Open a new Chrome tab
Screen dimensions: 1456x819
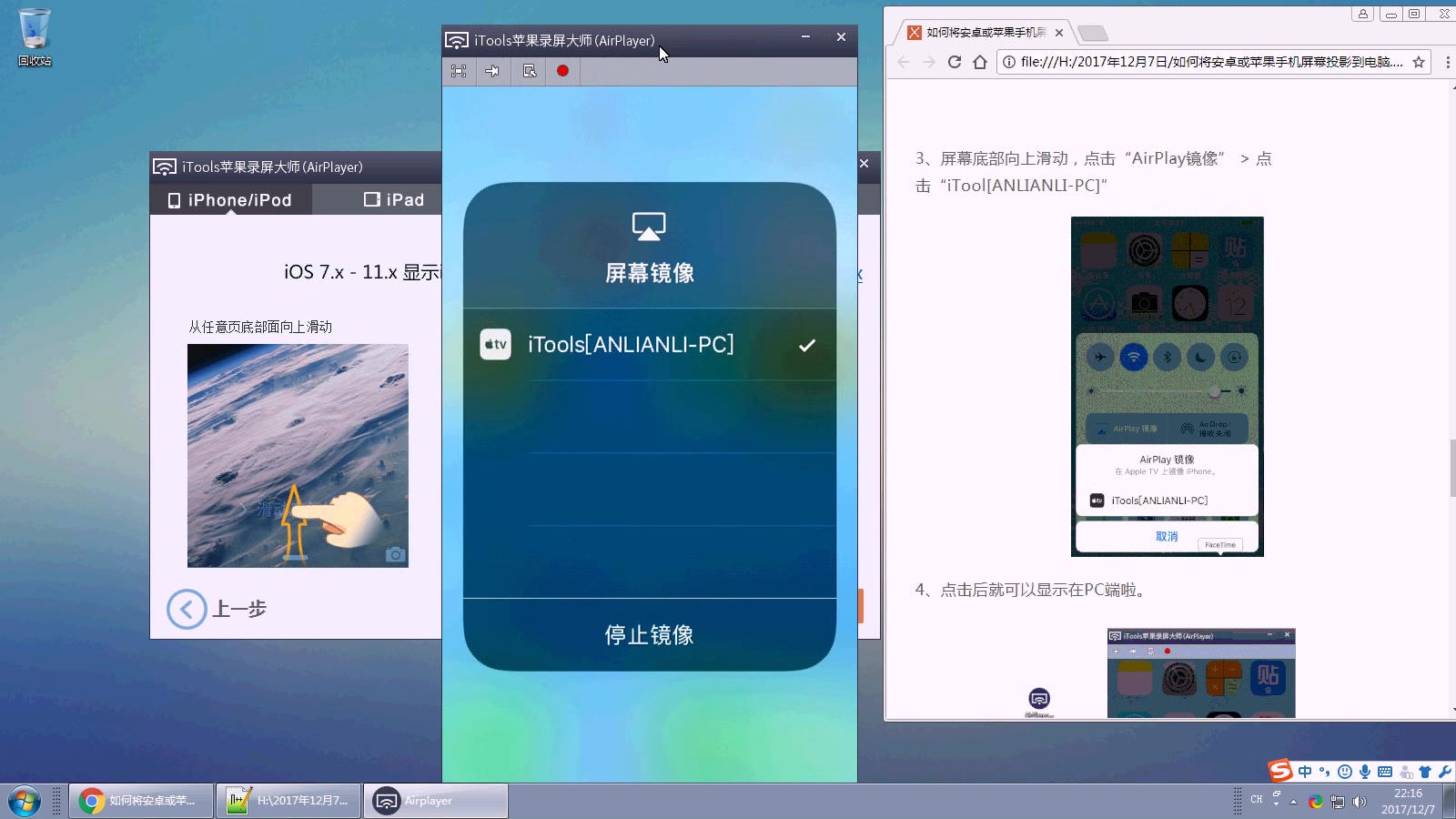(x=1092, y=33)
